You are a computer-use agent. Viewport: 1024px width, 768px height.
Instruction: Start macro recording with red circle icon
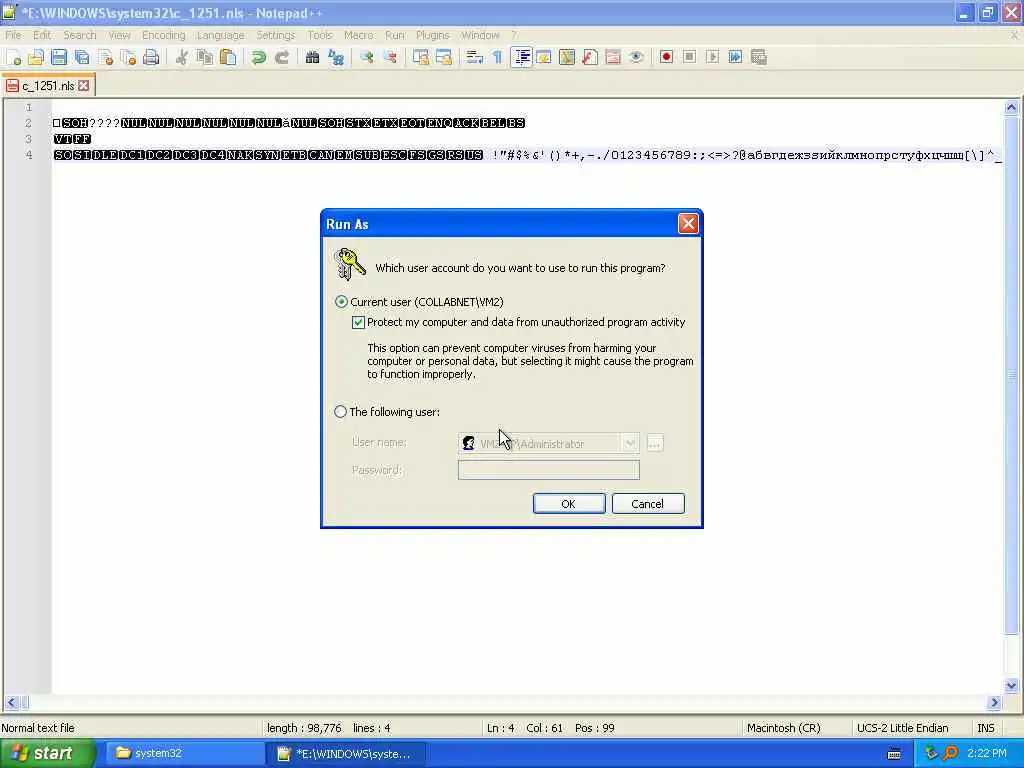tap(666, 57)
